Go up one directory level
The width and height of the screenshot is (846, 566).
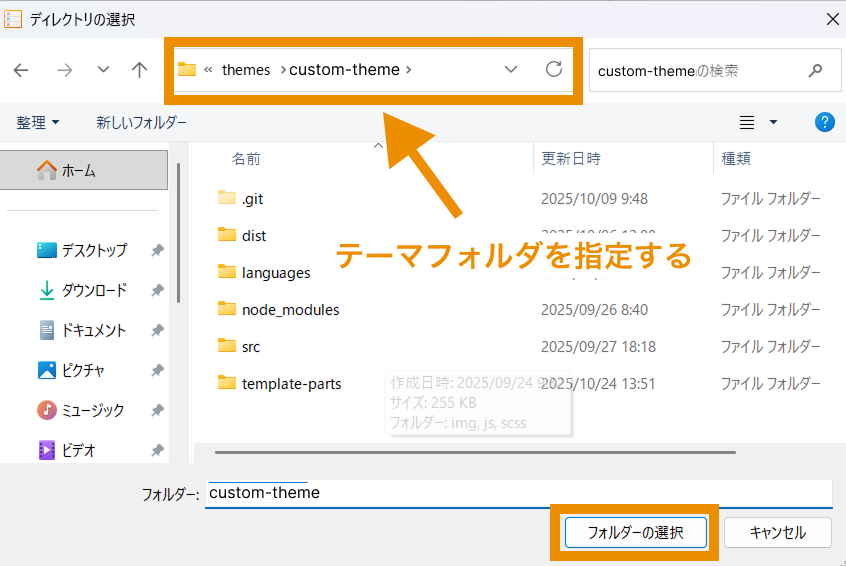pyautogui.click(x=140, y=70)
